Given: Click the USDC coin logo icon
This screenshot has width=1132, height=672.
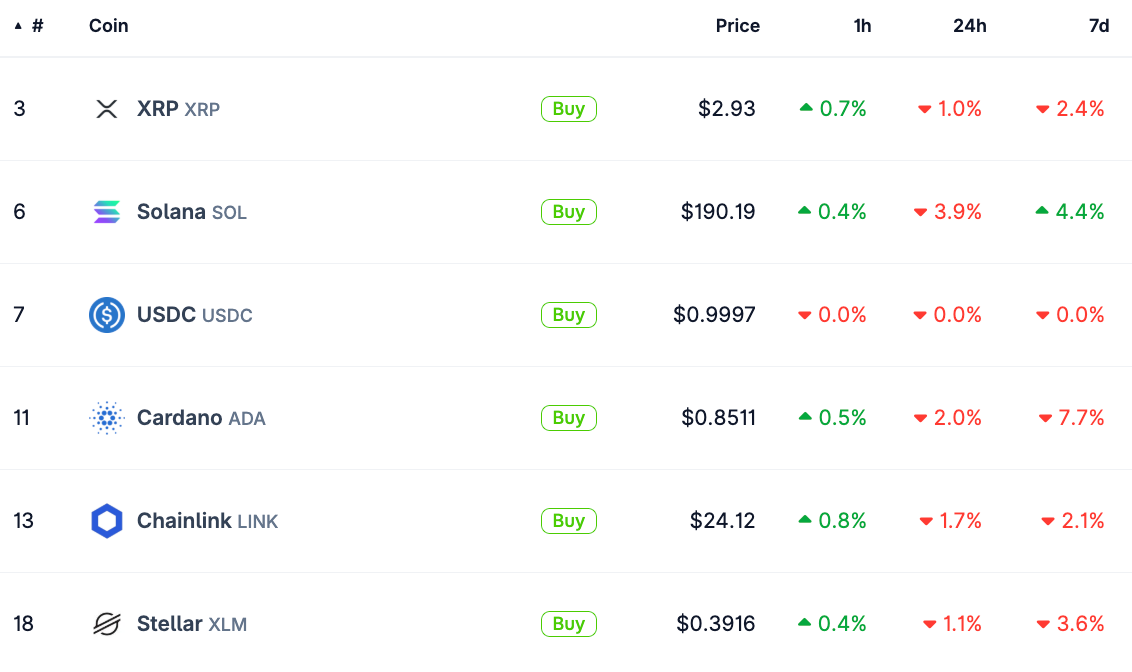Looking at the screenshot, I should click(x=106, y=315).
